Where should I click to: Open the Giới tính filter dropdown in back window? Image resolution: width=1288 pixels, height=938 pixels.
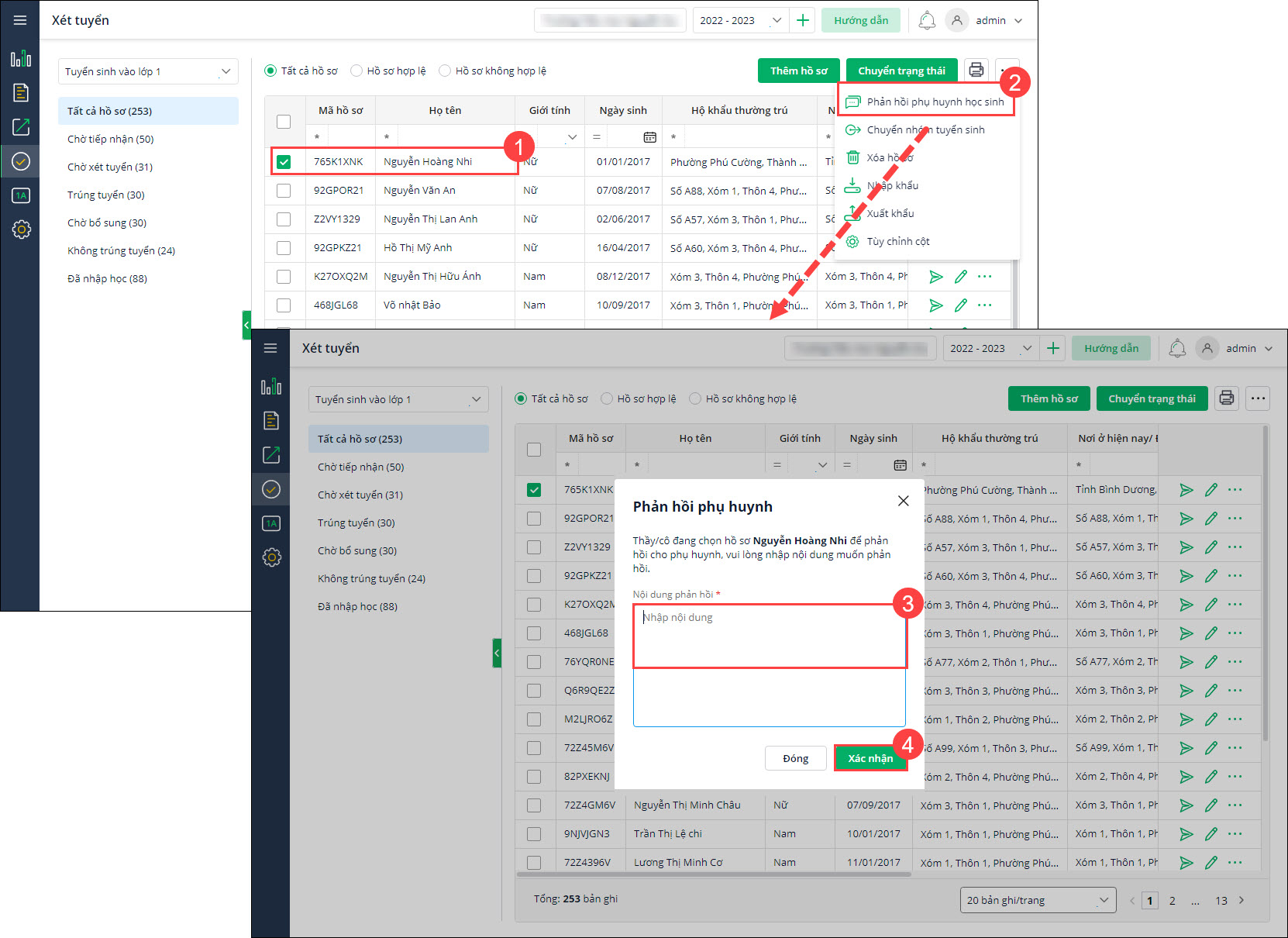(x=572, y=137)
